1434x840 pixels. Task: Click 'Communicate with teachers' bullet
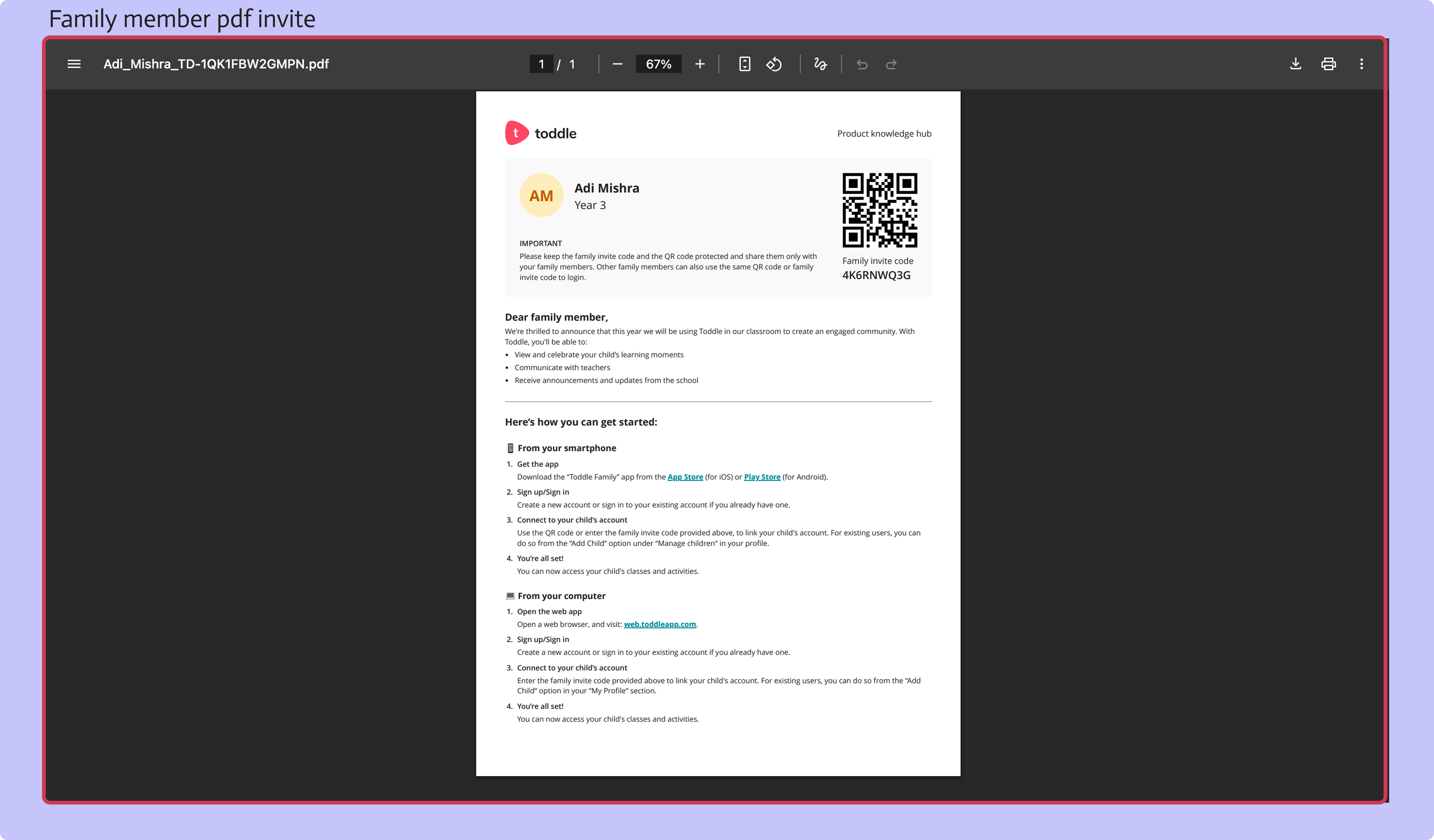(x=562, y=368)
